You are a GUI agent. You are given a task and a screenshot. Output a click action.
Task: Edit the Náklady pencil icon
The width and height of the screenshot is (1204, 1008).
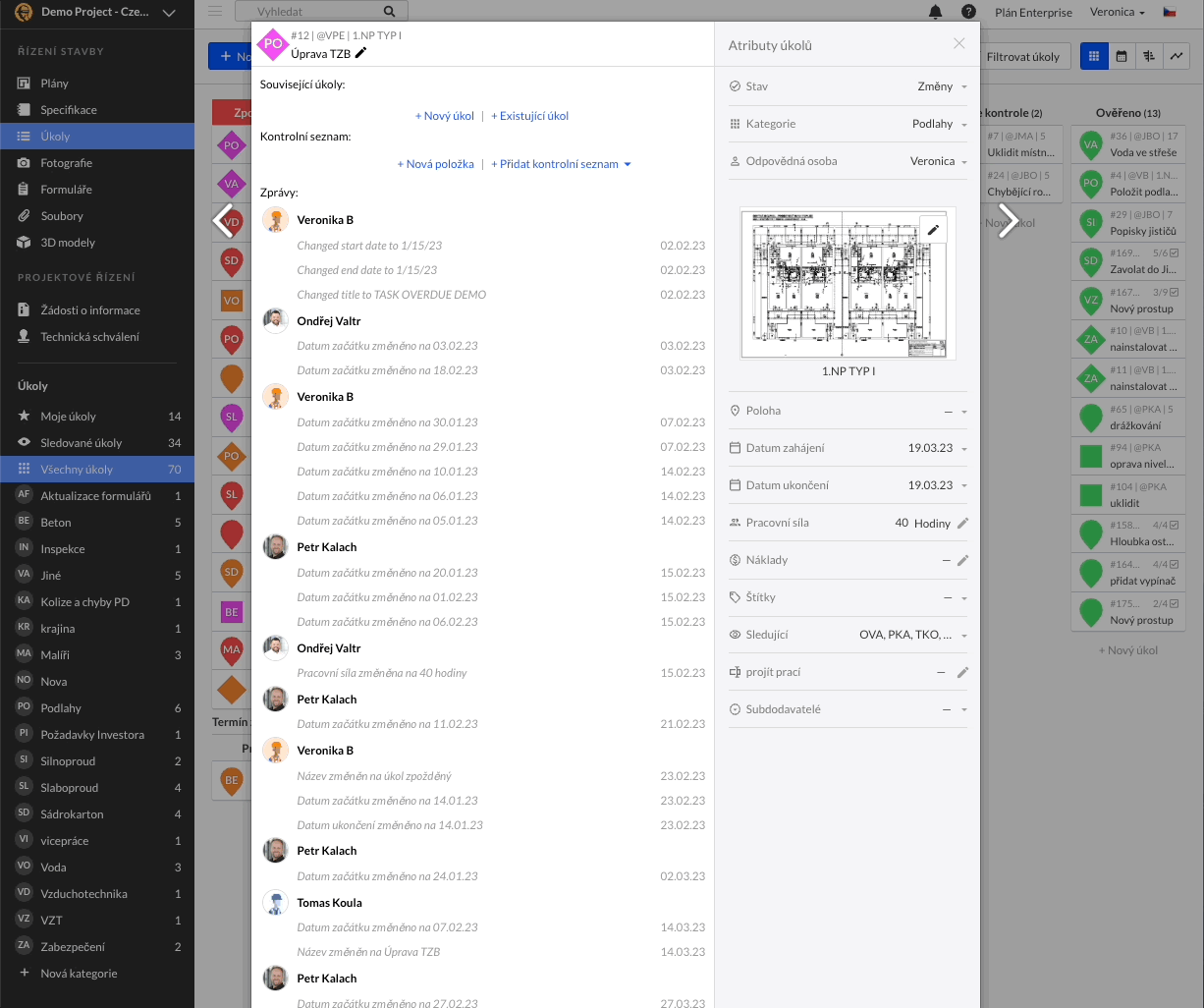[x=962, y=561]
